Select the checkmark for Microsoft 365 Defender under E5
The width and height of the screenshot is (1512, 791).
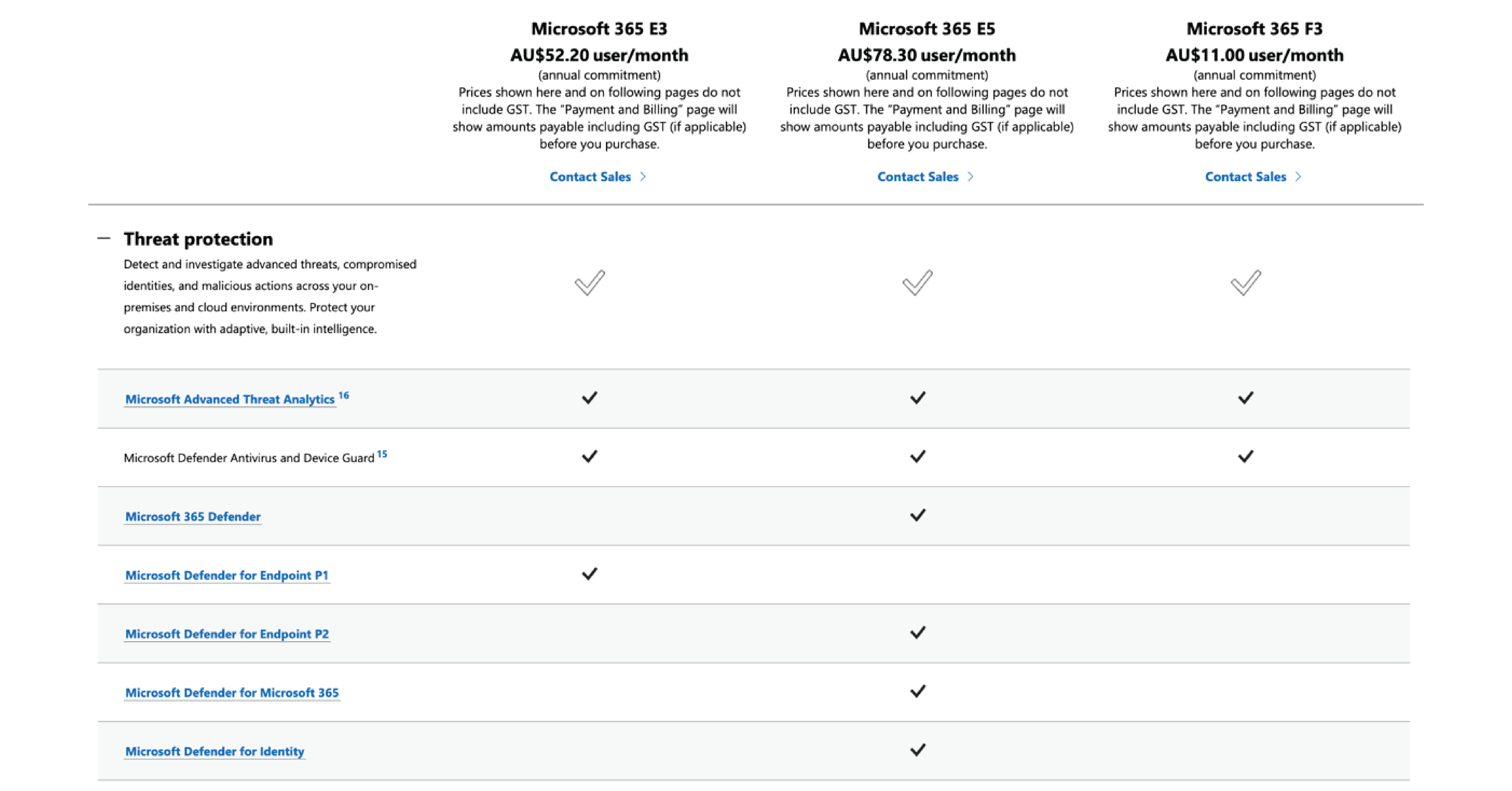918,515
